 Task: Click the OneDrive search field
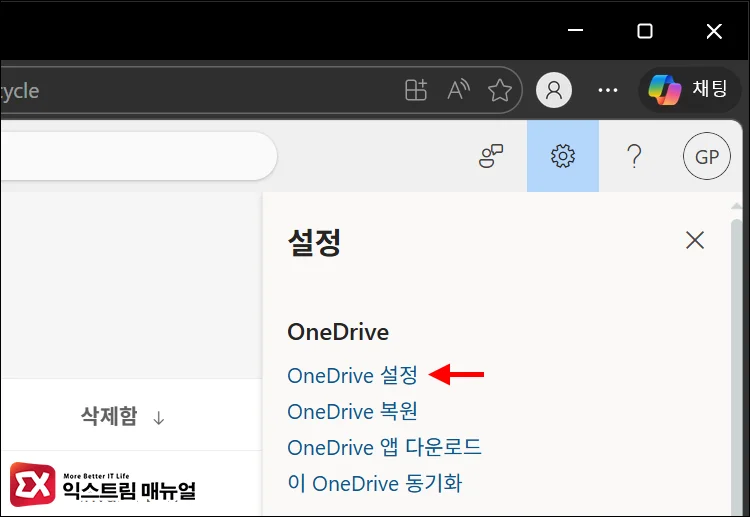[139, 156]
